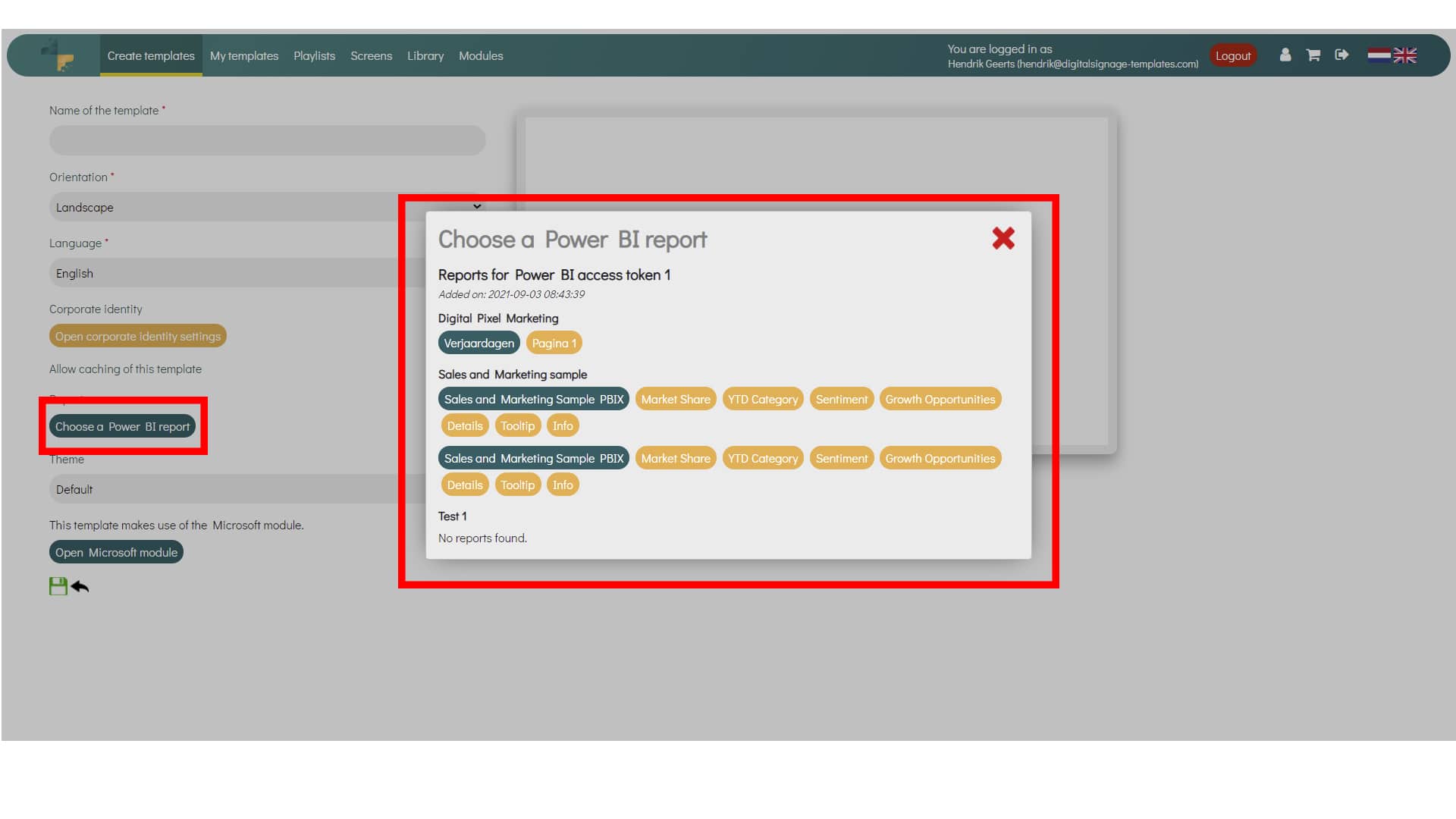Screen dimensions: 1456x819
Task: Click 'Digital Pixel Marketing' workspace heading
Action: coord(498,318)
